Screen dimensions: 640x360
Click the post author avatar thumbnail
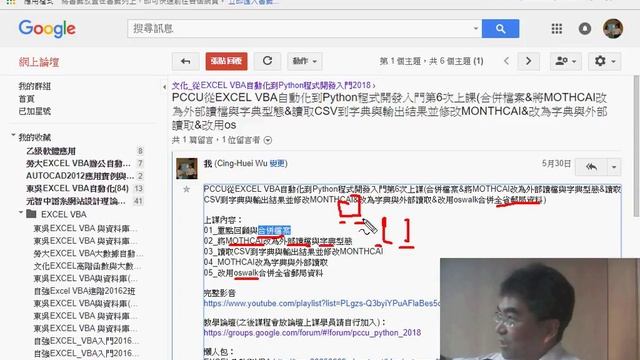(187, 168)
